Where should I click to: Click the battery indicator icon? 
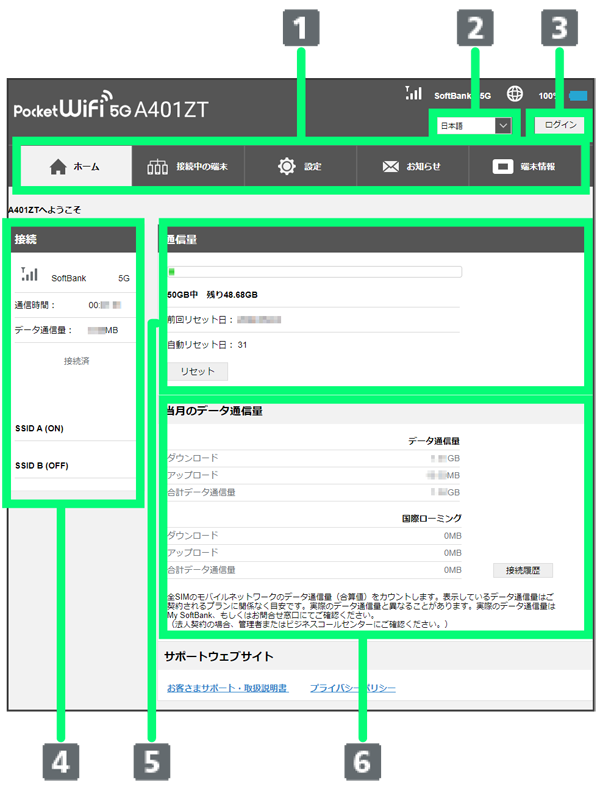(x=579, y=96)
